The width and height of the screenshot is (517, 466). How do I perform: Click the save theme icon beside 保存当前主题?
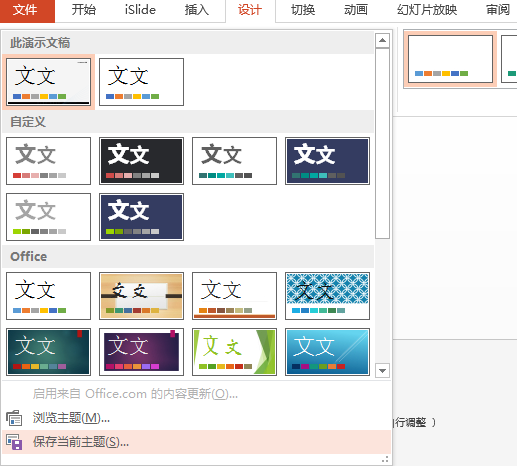(14, 442)
